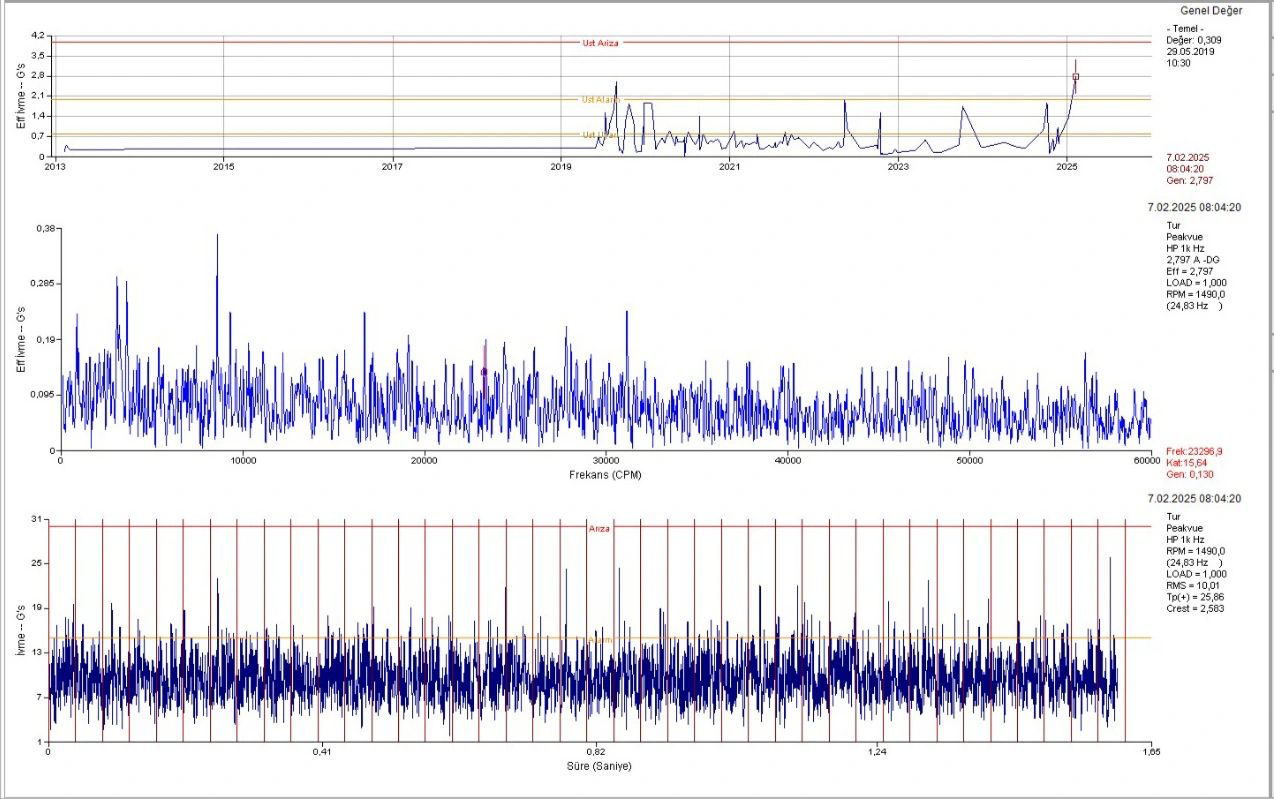Click the '4,2' trend y-axis value

[x=40, y=36]
